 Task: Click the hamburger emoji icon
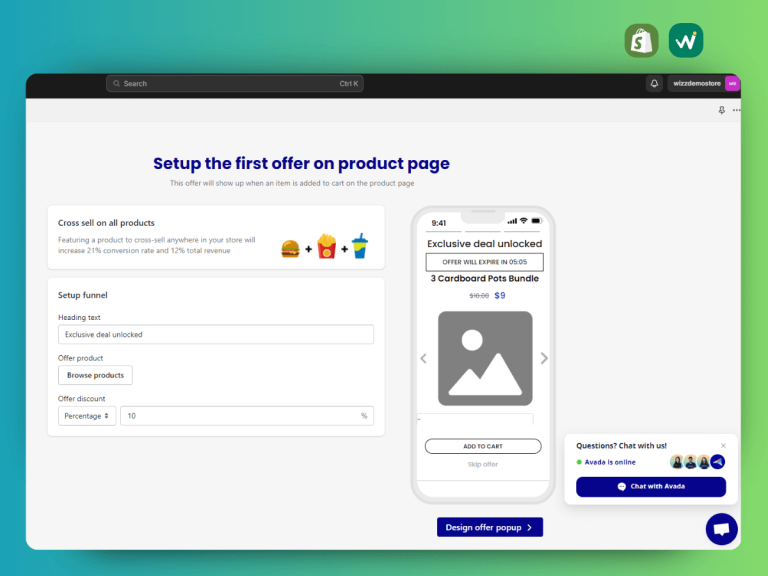290,248
